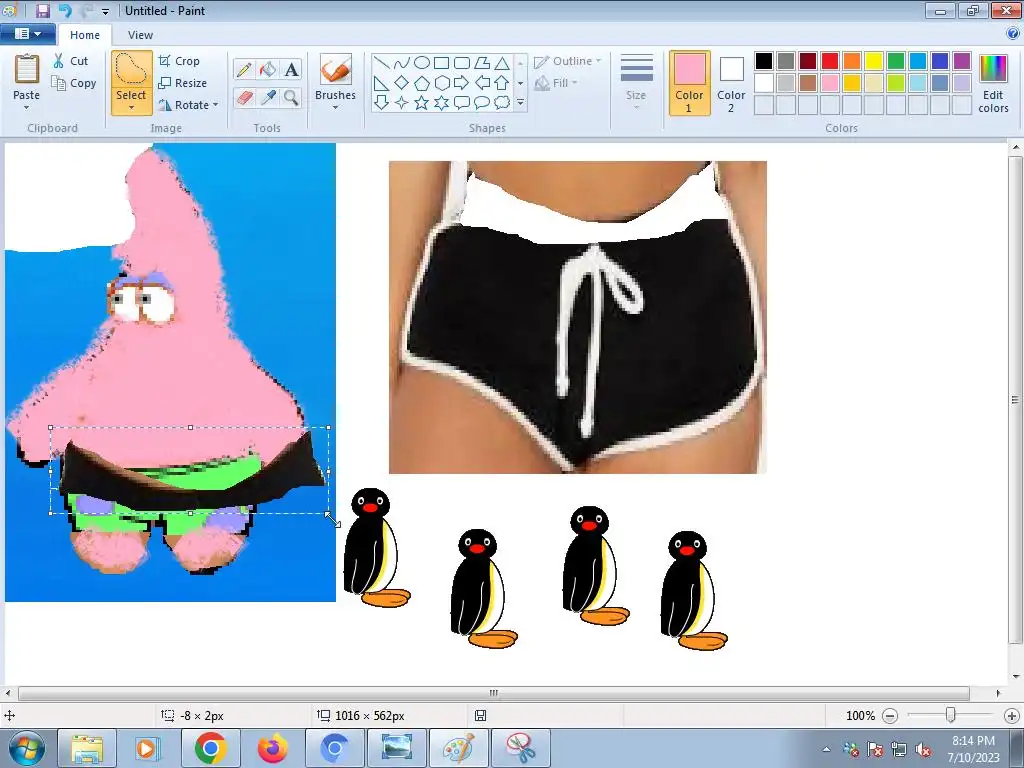
Task: Choose the Five-point star shape
Action: click(x=422, y=103)
